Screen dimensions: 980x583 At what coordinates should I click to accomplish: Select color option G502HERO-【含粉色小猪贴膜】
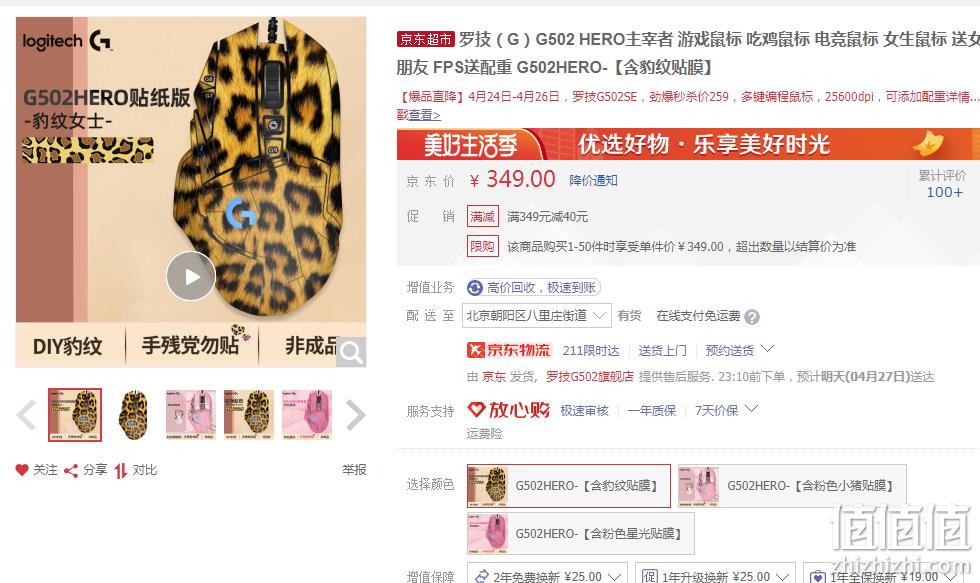(792, 486)
